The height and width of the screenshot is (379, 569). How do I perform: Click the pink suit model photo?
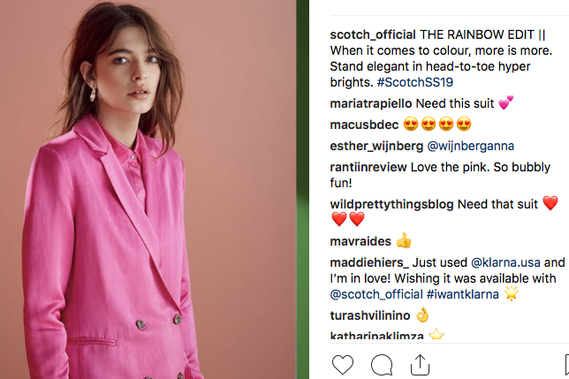point(148,190)
